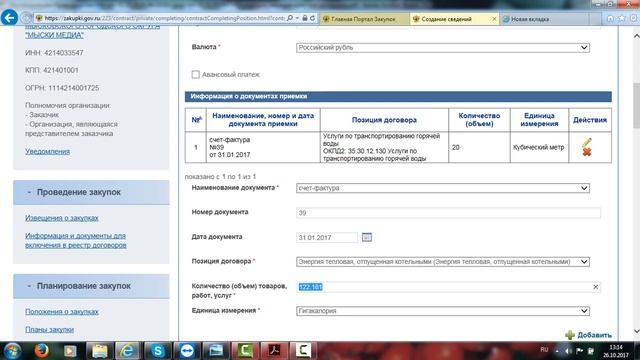The image size is (640, 360).
Task: Open Информация и документы для включения link
Action: (x=76, y=240)
